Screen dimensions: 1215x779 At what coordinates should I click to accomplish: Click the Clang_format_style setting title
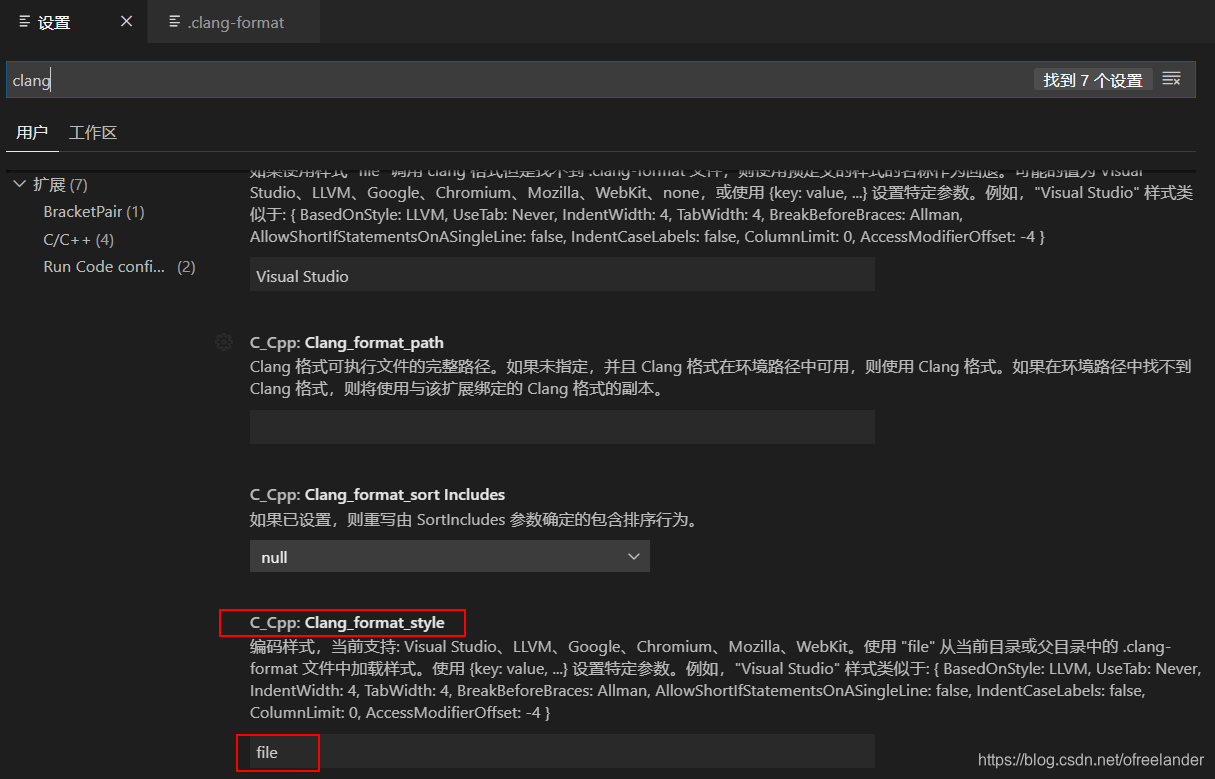tap(347, 622)
